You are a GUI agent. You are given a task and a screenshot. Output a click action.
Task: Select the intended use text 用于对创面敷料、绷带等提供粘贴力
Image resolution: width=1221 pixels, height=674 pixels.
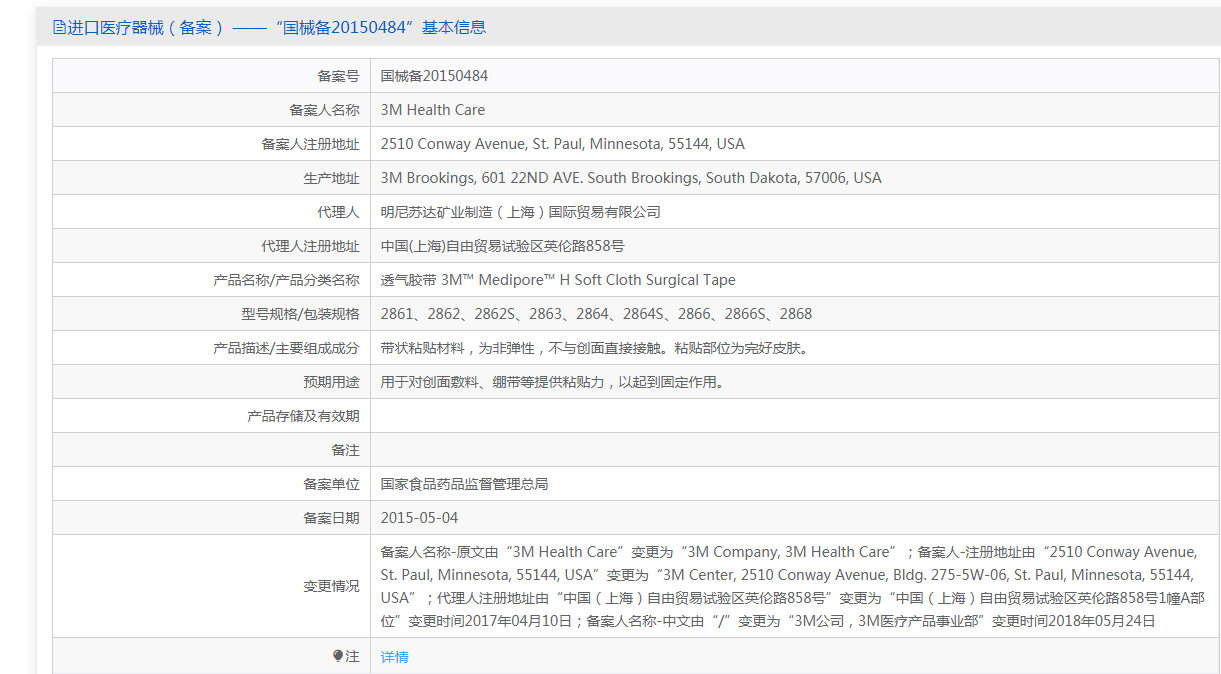(x=552, y=382)
